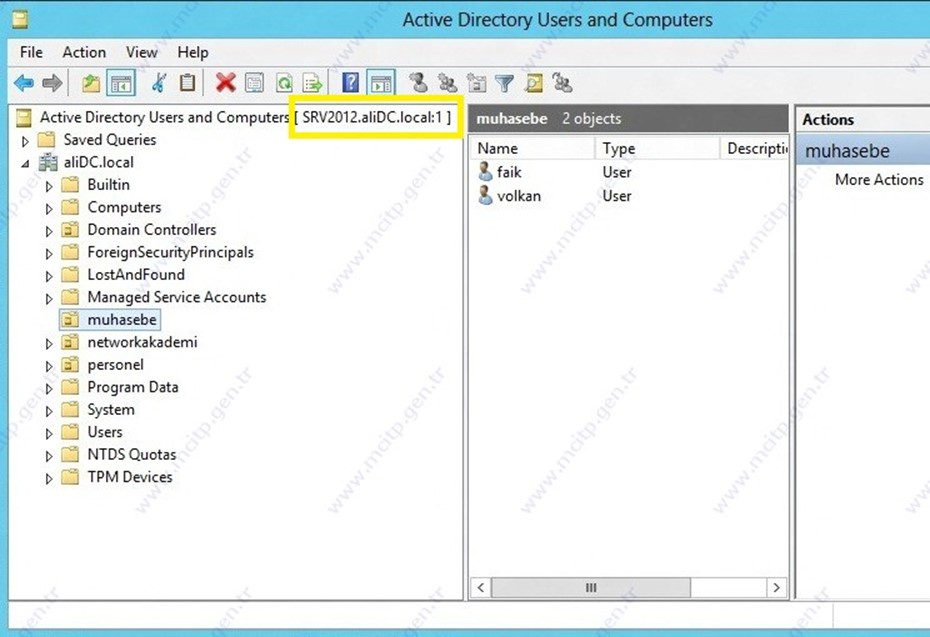Screen dimensions: 930x637
Task: Click the red Delete X icon
Action: point(225,83)
